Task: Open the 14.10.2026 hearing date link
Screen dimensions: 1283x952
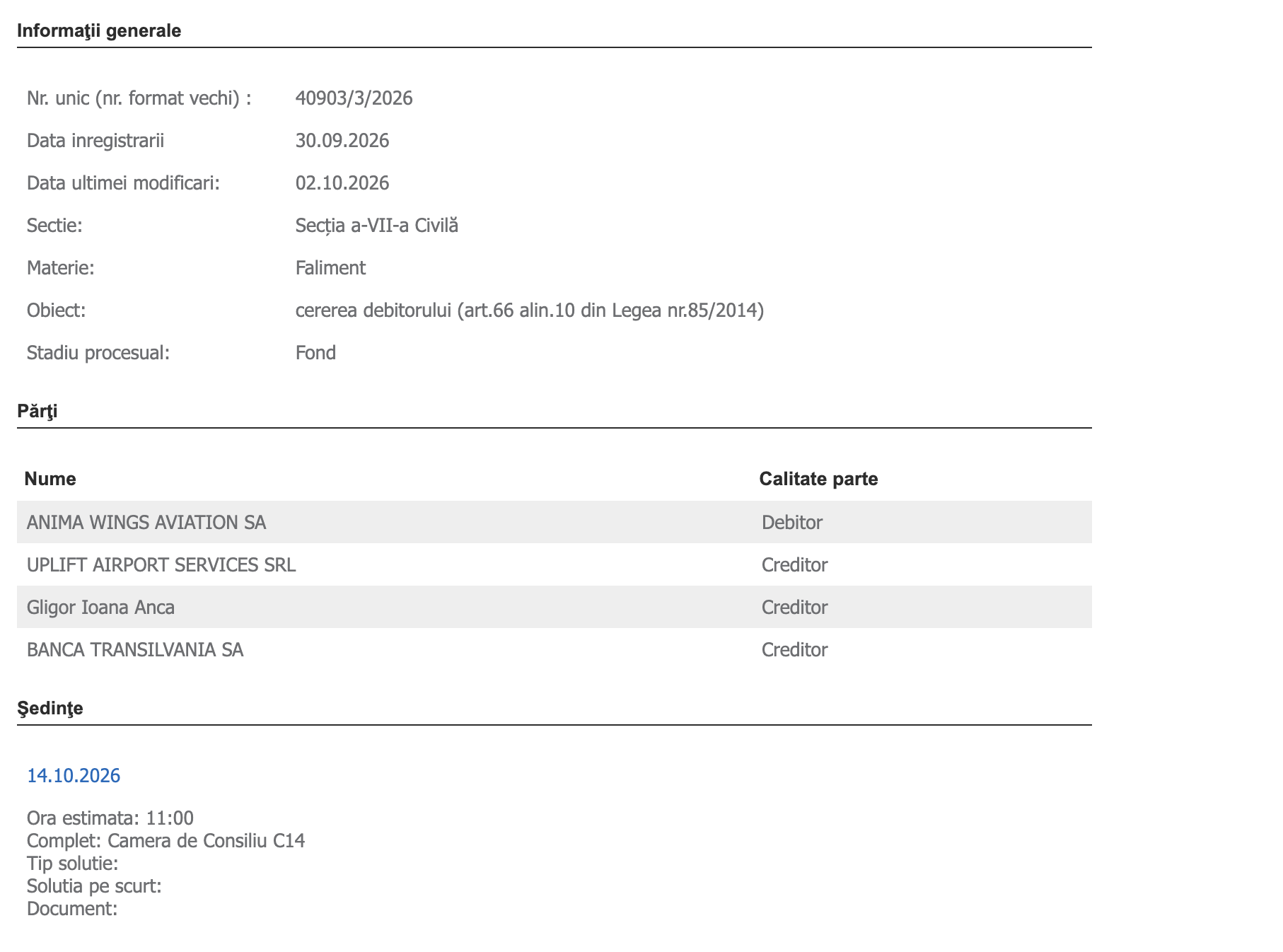Action: click(74, 776)
